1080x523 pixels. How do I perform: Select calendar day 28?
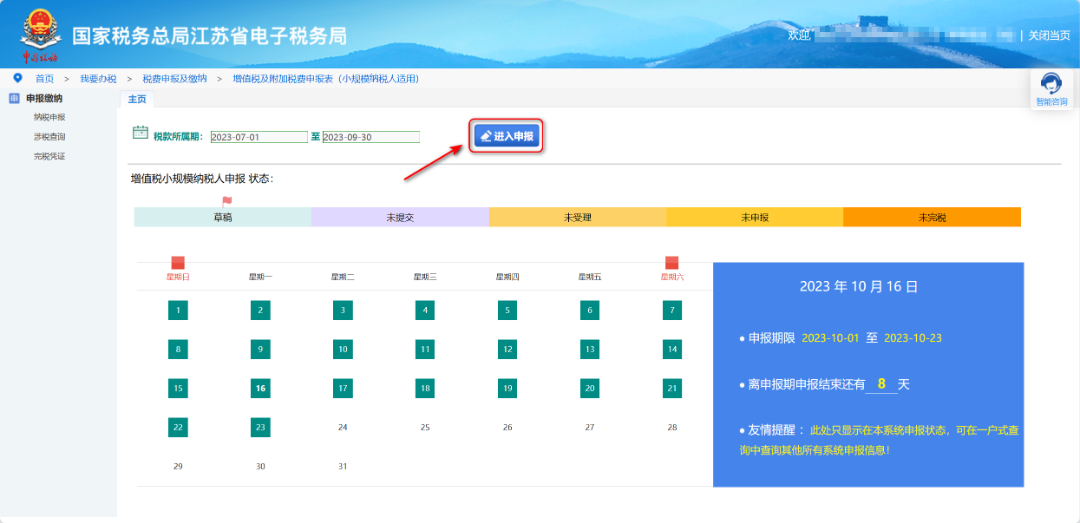coord(672,427)
